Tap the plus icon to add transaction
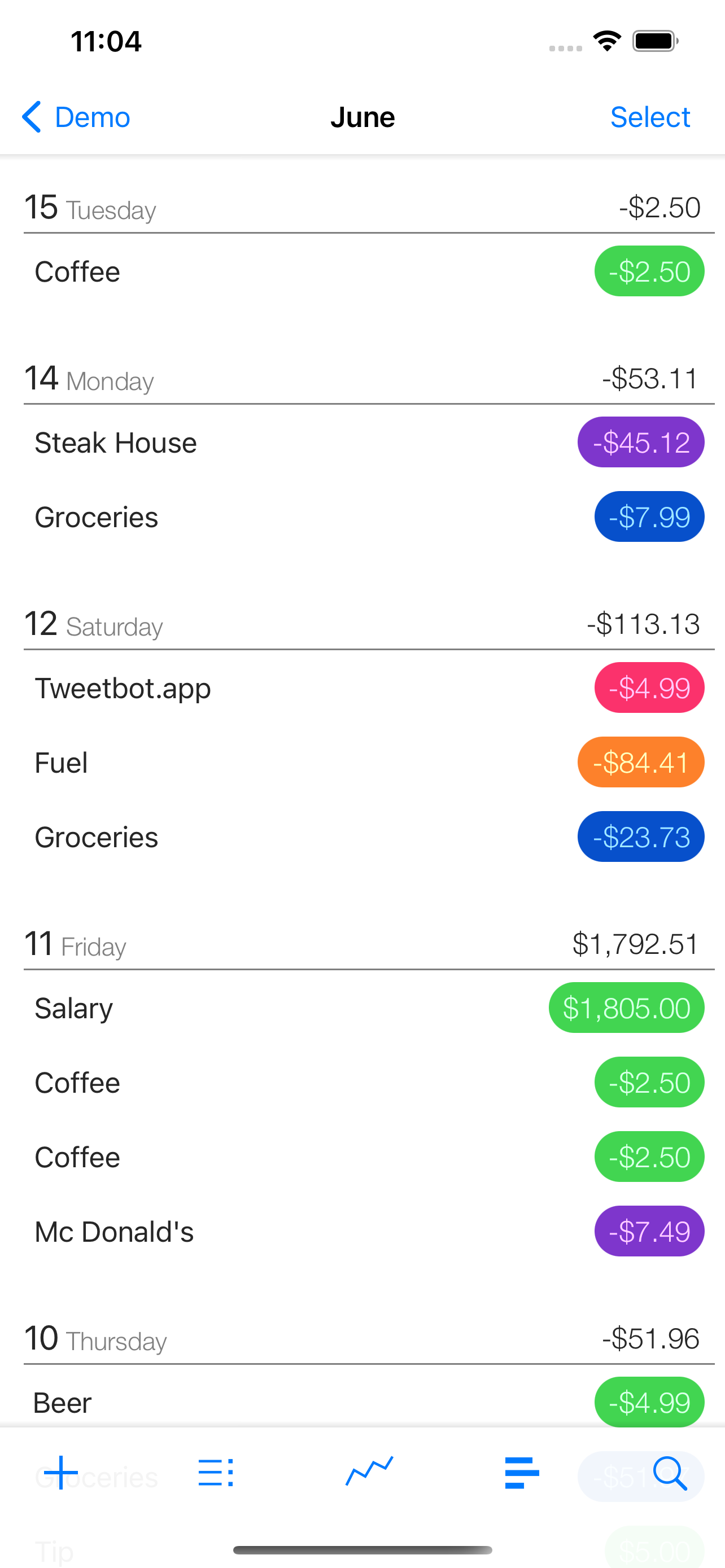The height and width of the screenshot is (1568, 725). pyautogui.click(x=61, y=1473)
